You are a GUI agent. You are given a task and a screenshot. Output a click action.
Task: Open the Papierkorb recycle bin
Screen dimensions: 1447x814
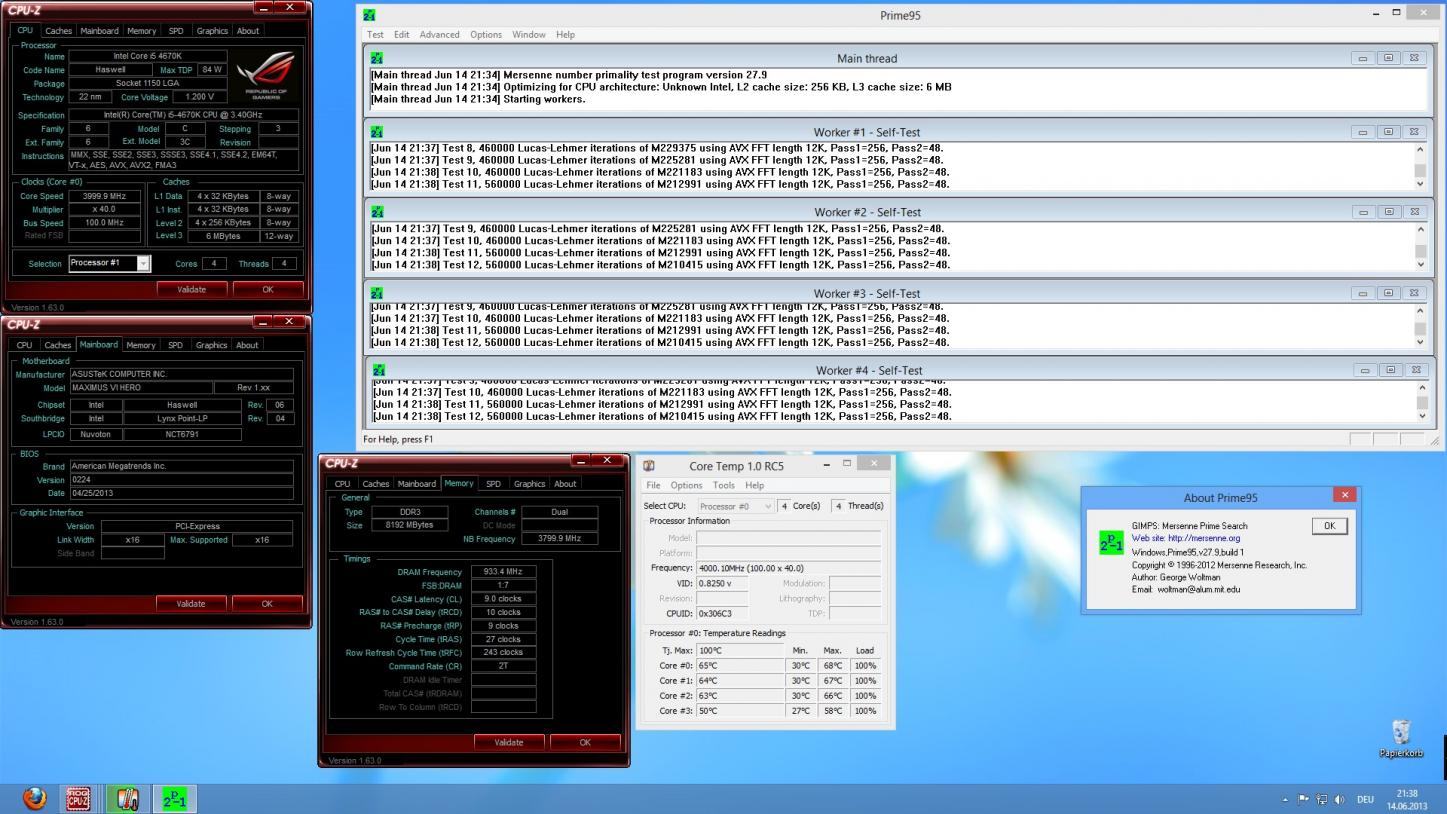click(1401, 739)
